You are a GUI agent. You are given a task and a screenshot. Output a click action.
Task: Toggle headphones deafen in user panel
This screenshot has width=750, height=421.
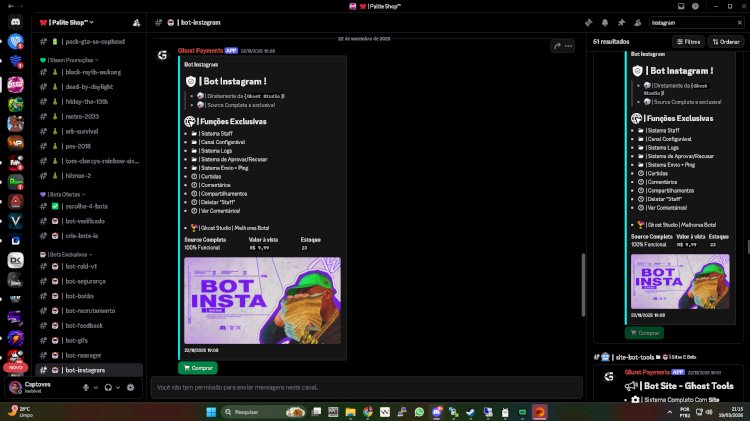click(x=108, y=388)
